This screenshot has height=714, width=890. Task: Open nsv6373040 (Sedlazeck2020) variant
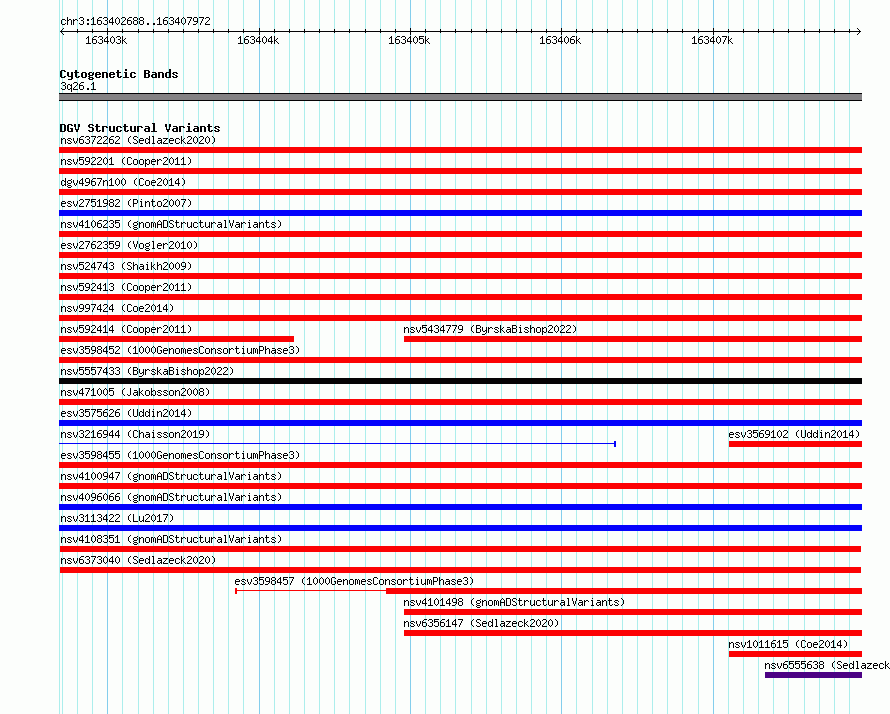tap(138, 560)
